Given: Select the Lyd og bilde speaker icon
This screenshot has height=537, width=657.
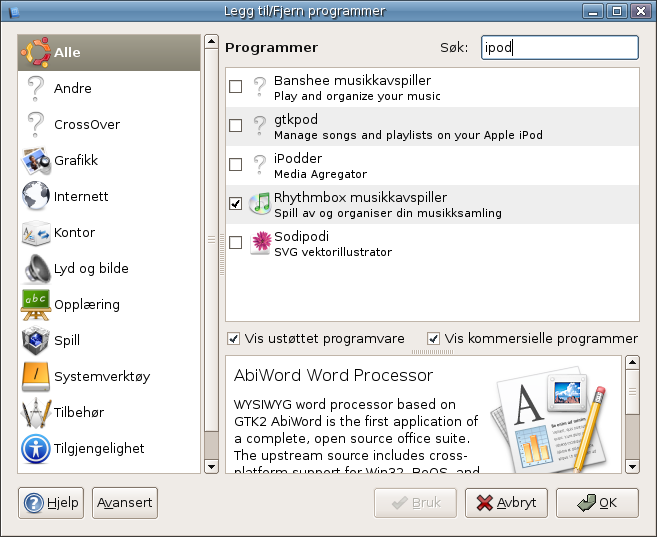Looking at the screenshot, I should click(37, 268).
